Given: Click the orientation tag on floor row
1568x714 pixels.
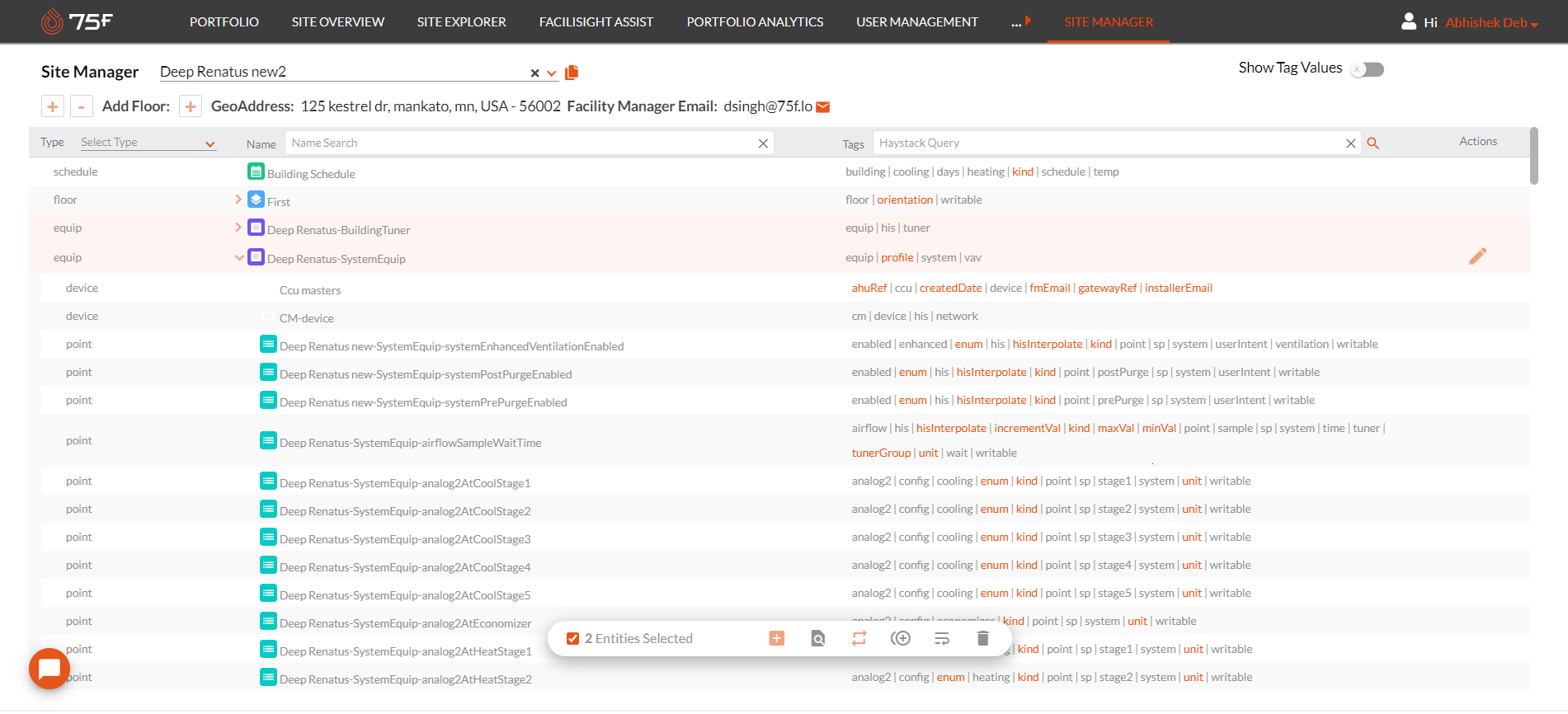Looking at the screenshot, I should point(905,200).
